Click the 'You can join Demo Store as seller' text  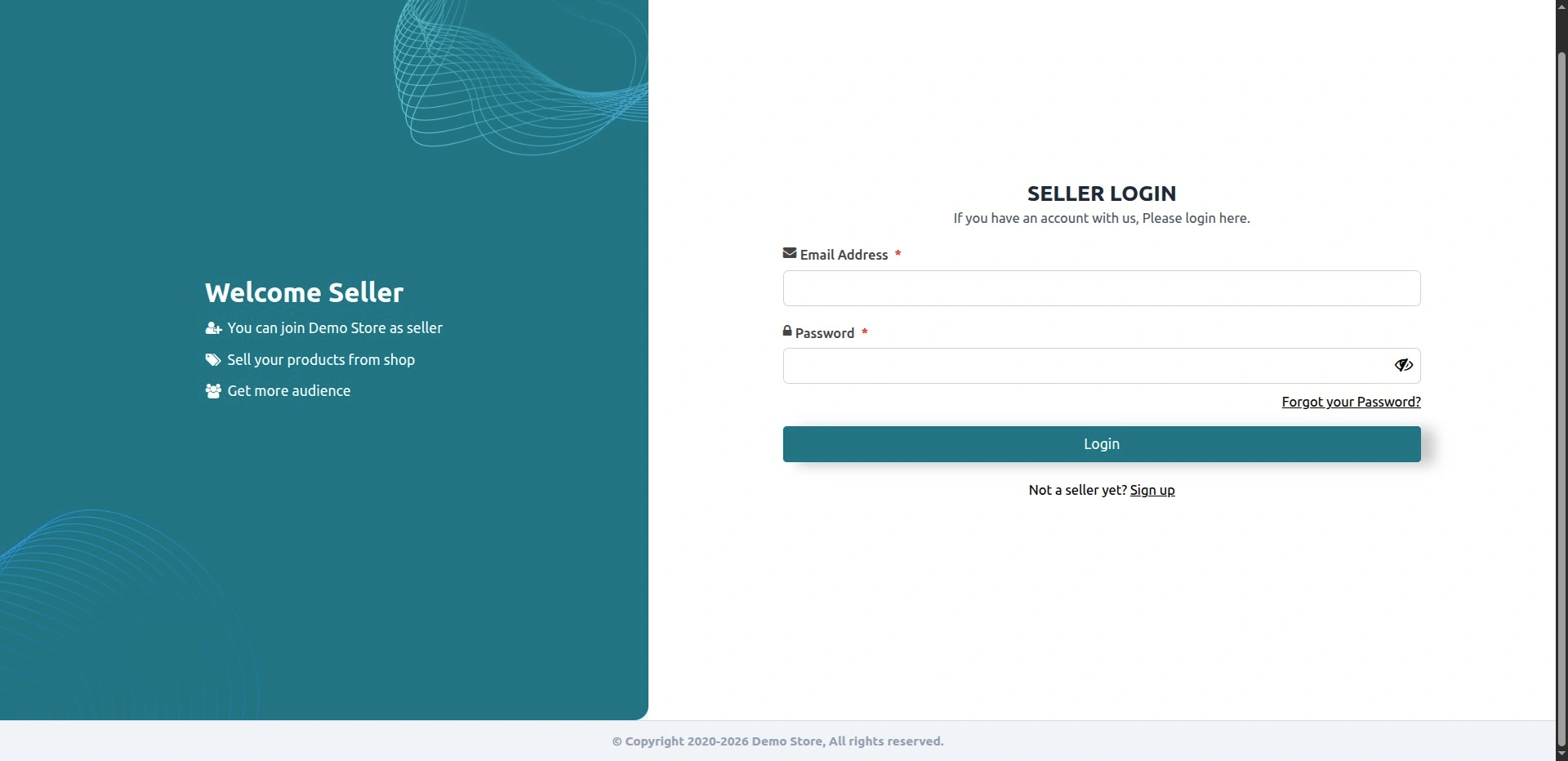(x=335, y=328)
